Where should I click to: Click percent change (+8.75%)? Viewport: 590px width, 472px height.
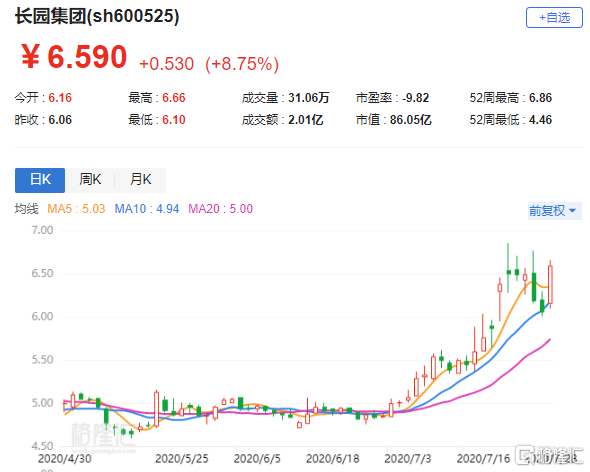(242, 64)
